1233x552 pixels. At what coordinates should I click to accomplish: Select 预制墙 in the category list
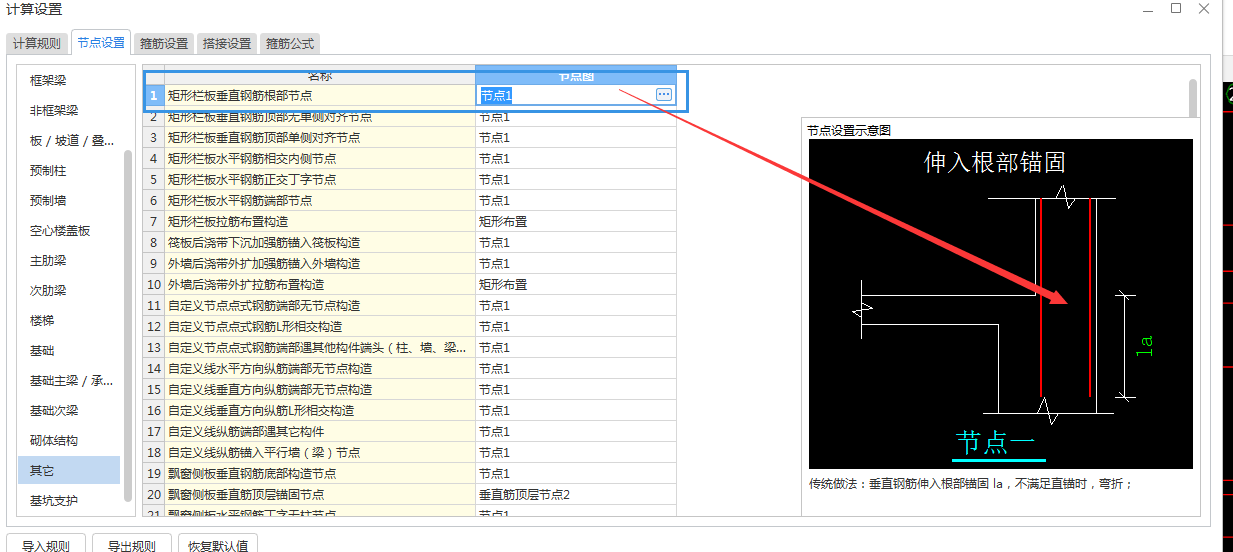click(48, 200)
